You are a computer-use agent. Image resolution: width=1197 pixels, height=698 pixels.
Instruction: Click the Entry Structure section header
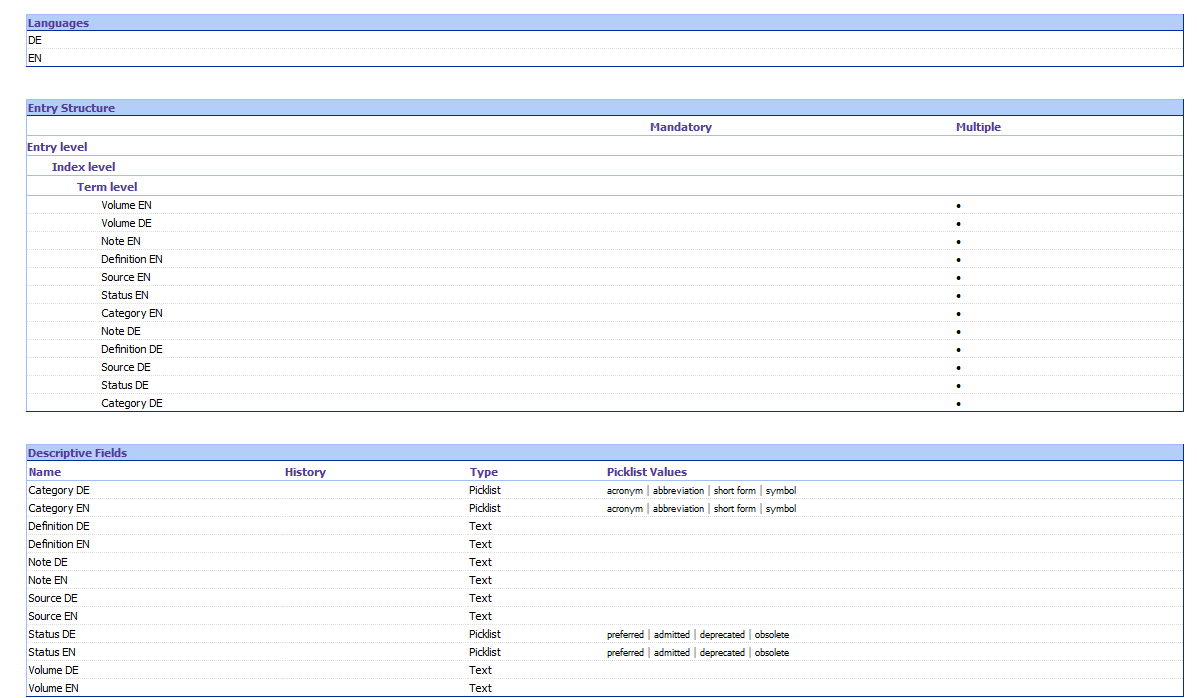pyautogui.click(x=71, y=108)
